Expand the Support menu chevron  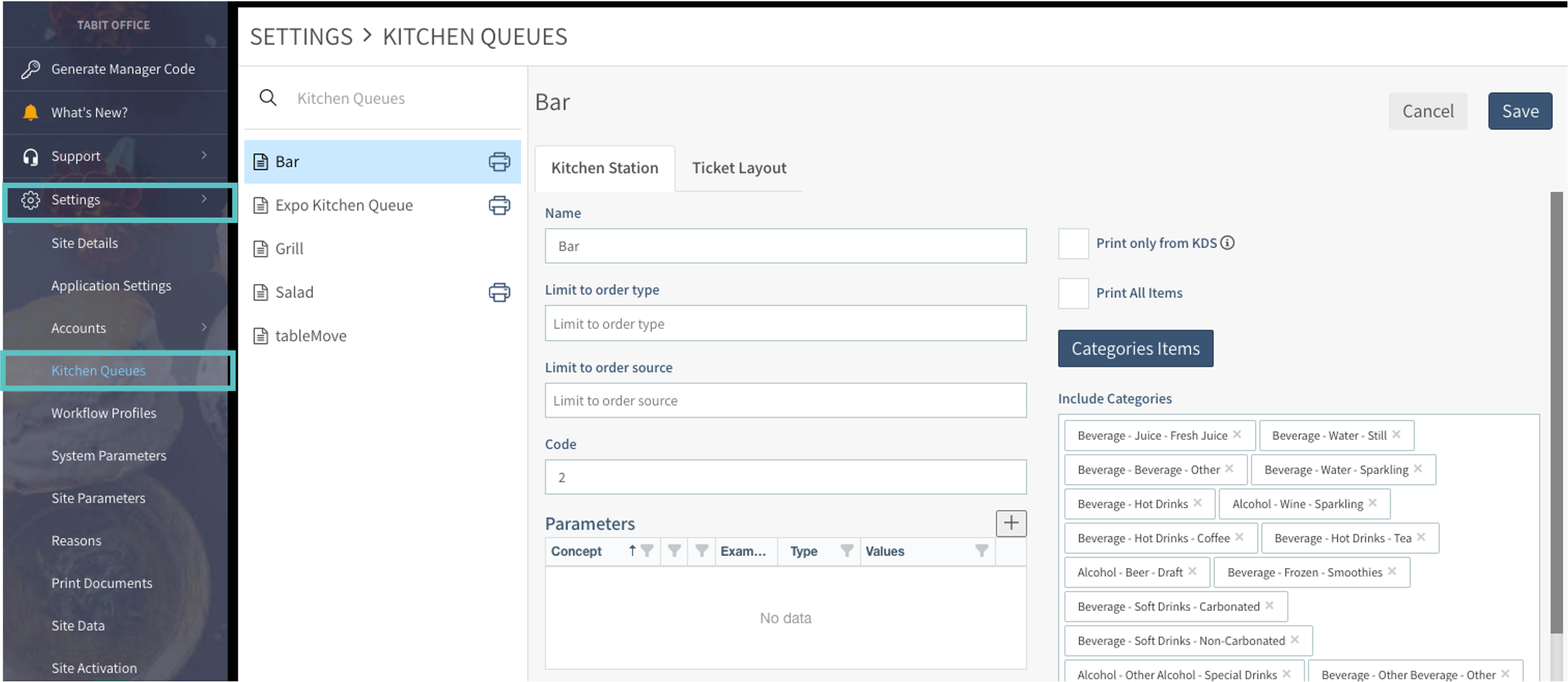[204, 156]
